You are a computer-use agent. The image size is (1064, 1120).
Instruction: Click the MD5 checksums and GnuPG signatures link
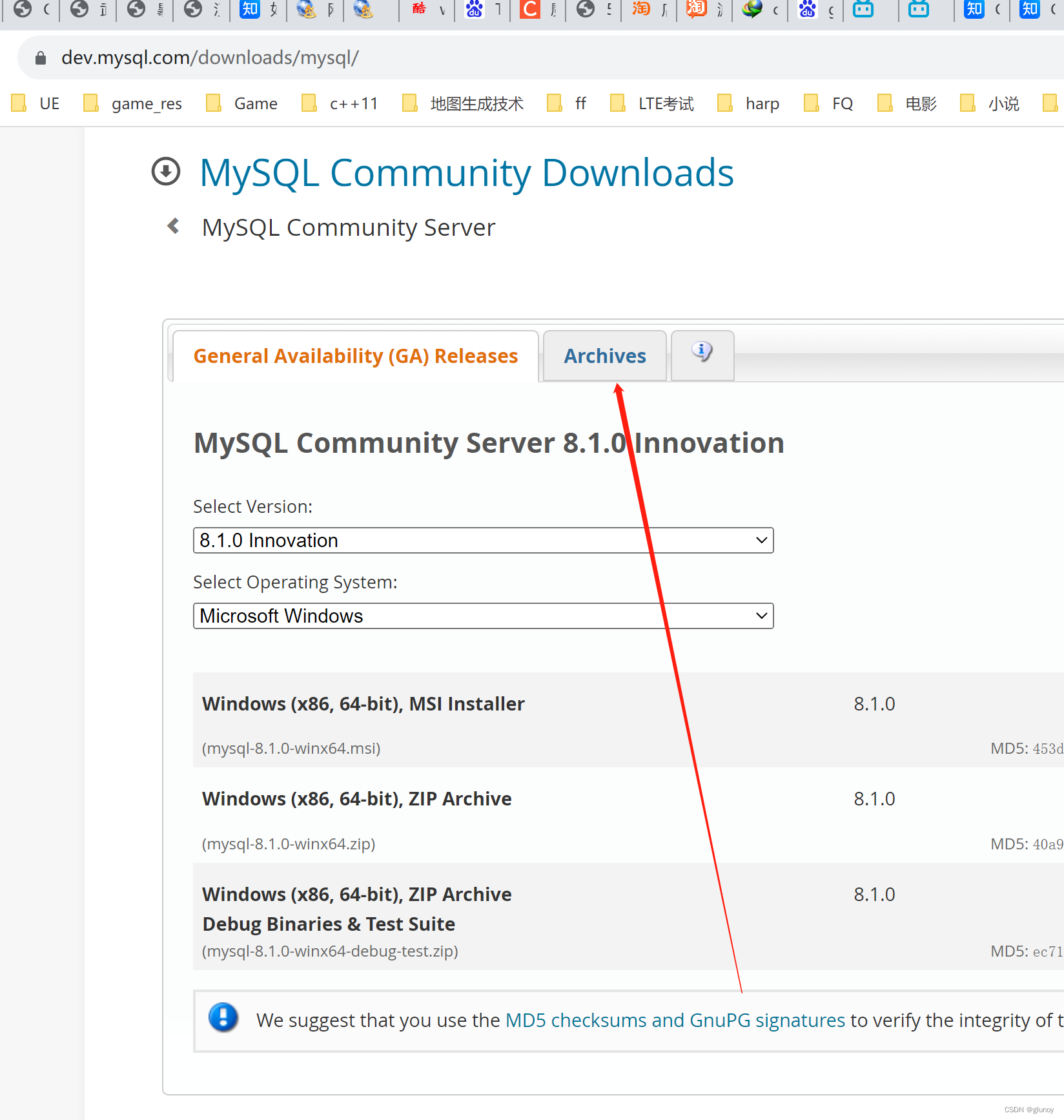[x=674, y=1020]
